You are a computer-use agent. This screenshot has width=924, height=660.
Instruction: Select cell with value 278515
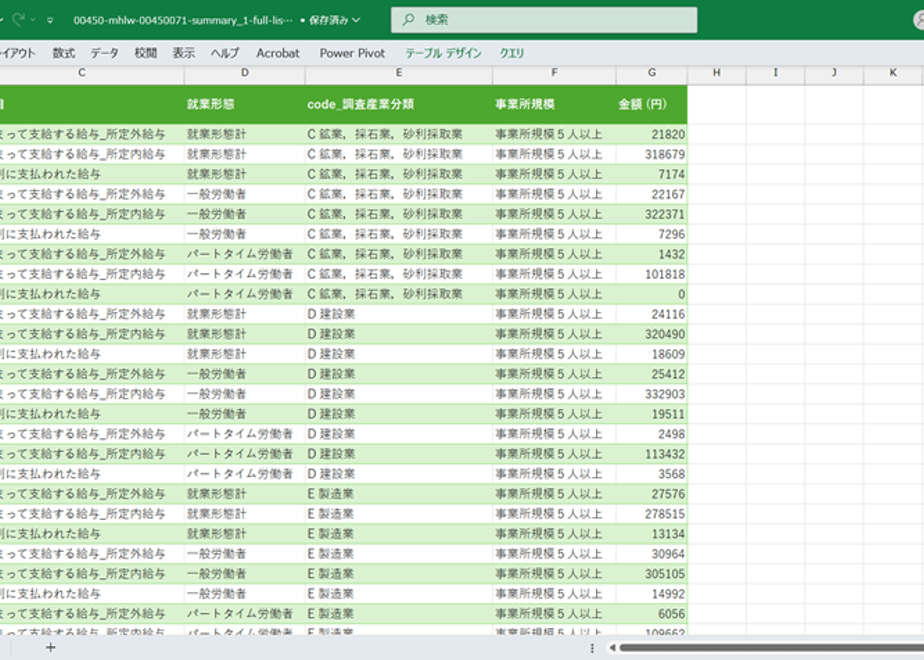[652, 514]
